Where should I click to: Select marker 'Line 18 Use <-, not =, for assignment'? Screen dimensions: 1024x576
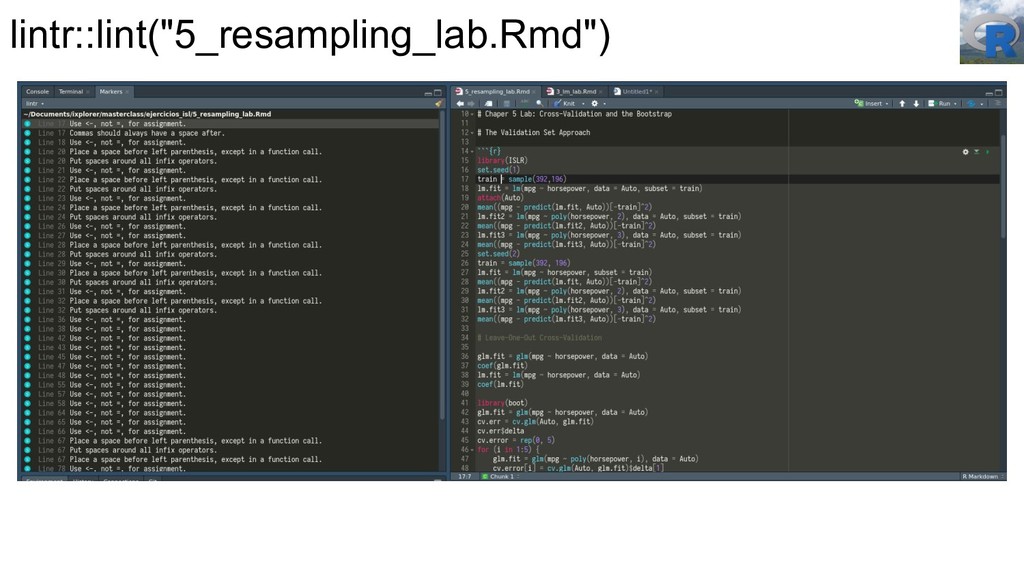(x=232, y=142)
